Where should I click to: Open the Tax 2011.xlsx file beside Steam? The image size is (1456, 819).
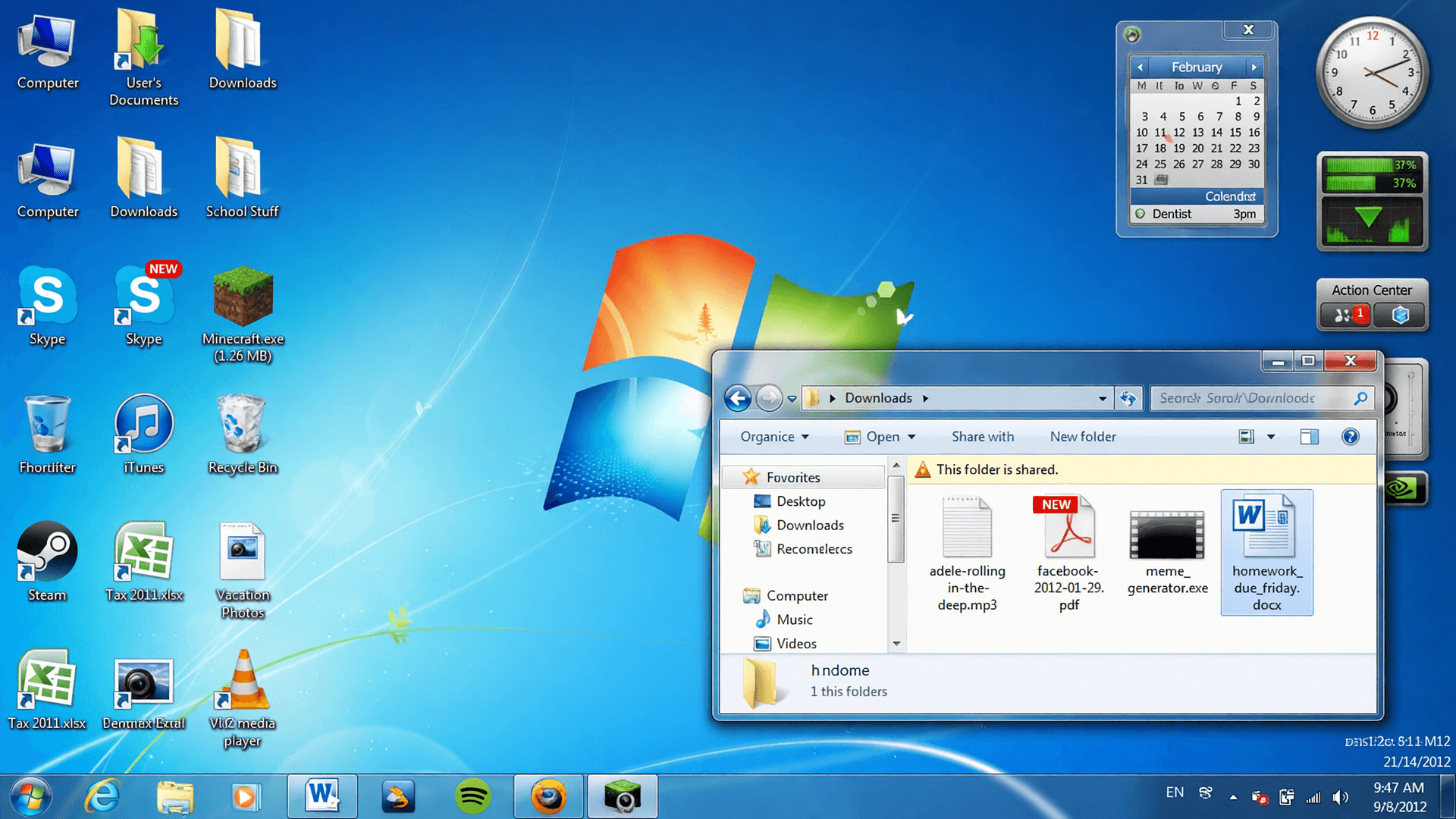143,562
